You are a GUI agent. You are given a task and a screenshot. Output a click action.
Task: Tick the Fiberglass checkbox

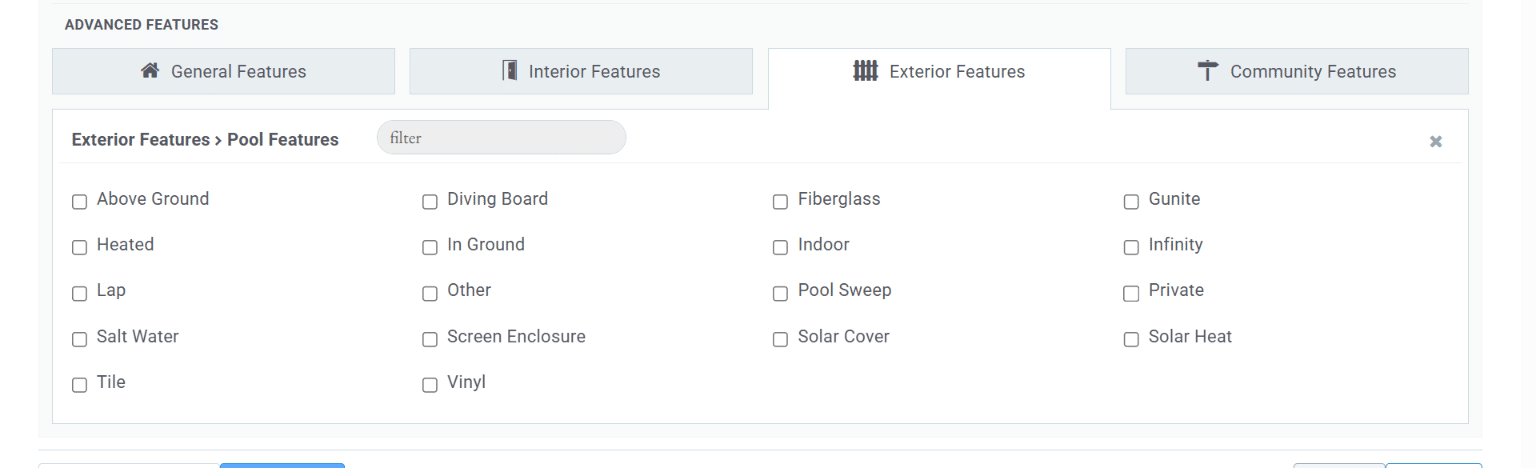click(x=780, y=202)
